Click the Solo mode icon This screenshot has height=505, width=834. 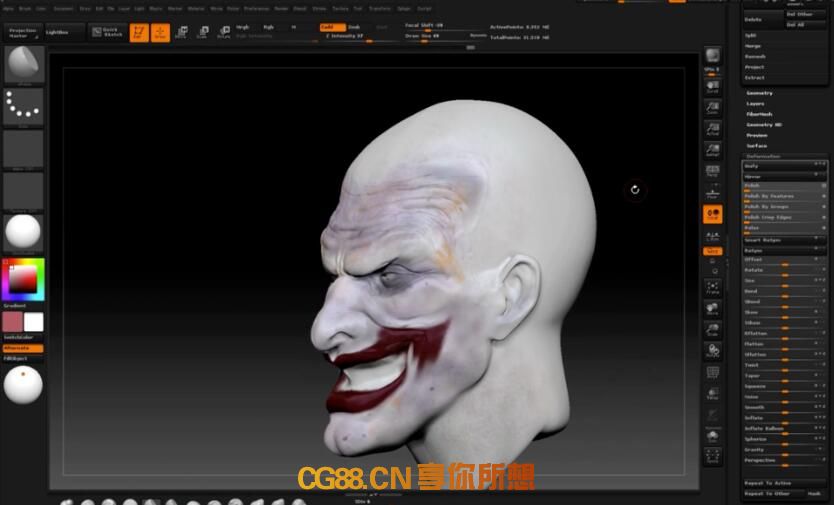coord(712,436)
